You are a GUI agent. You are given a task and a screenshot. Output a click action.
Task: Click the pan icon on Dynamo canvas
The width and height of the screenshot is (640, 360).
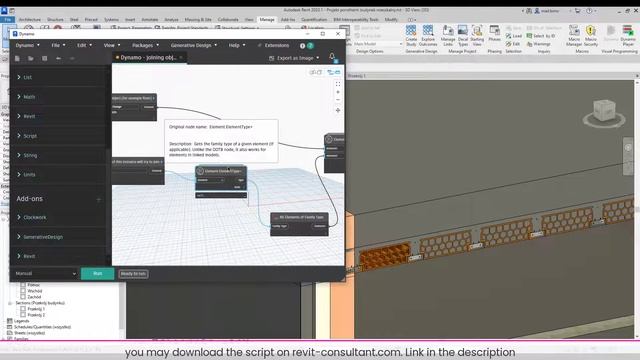click(x=338, y=110)
